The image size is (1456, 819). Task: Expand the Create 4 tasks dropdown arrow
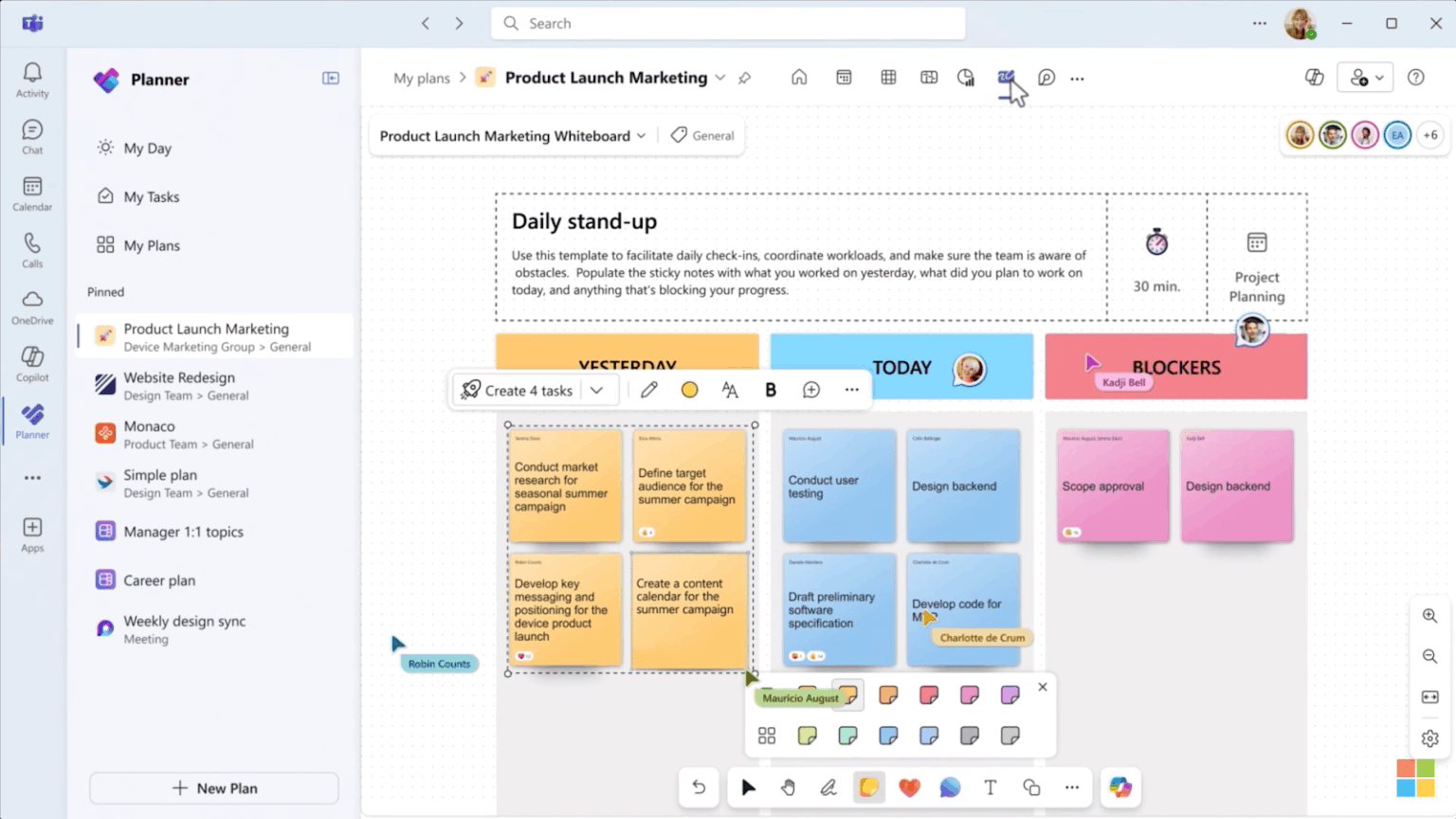click(x=597, y=390)
